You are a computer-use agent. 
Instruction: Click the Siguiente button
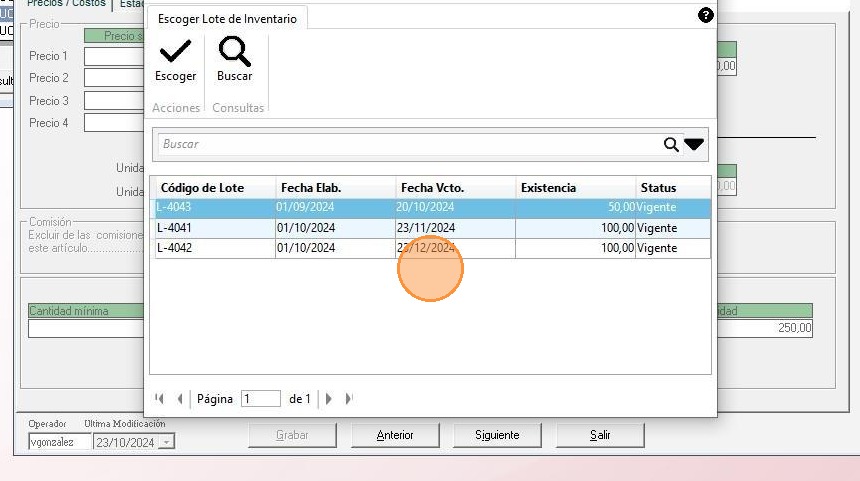point(497,435)
